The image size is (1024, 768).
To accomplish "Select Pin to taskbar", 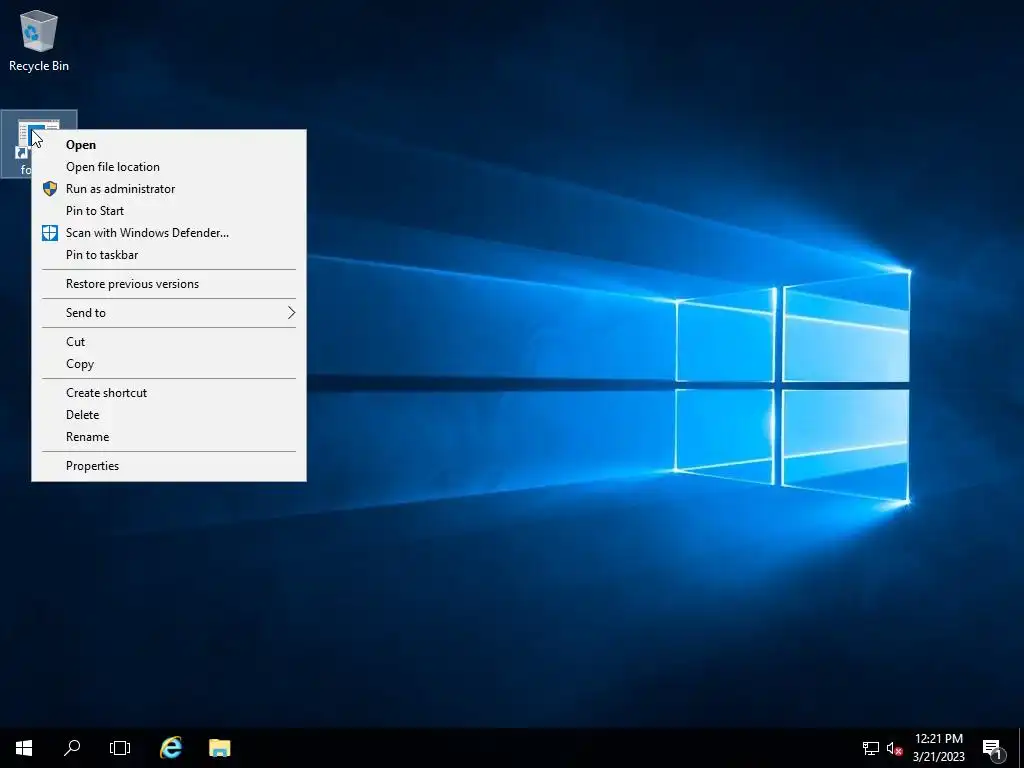I will 169,255.
